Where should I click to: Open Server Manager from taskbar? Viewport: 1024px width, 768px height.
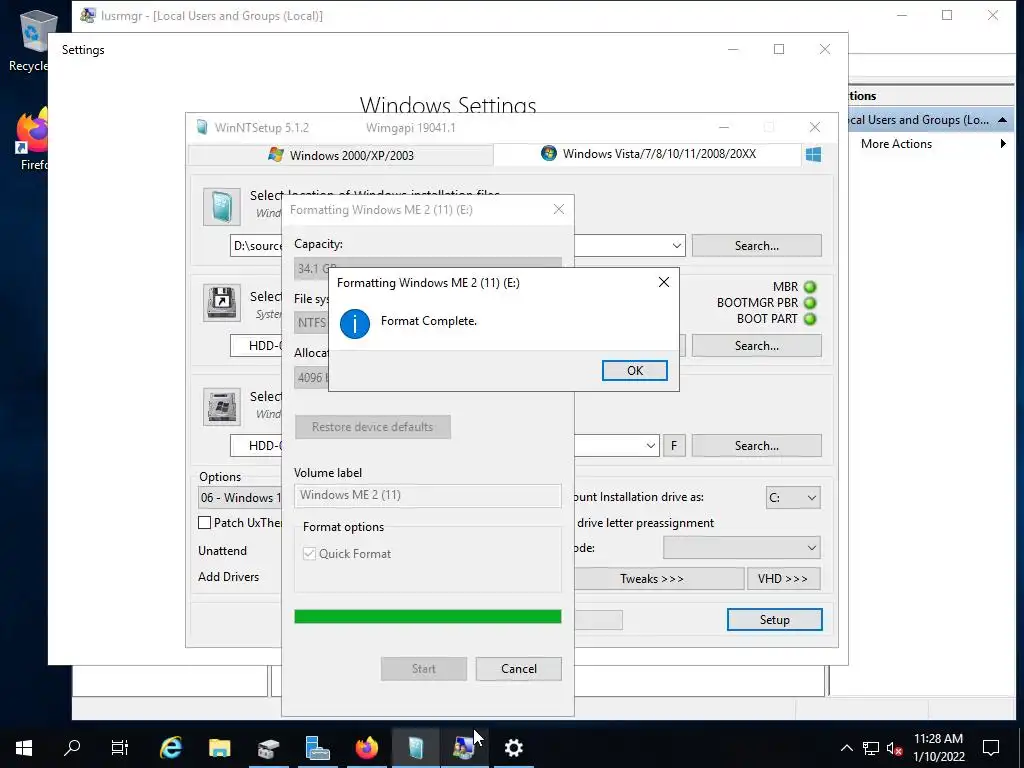(317, 748)
